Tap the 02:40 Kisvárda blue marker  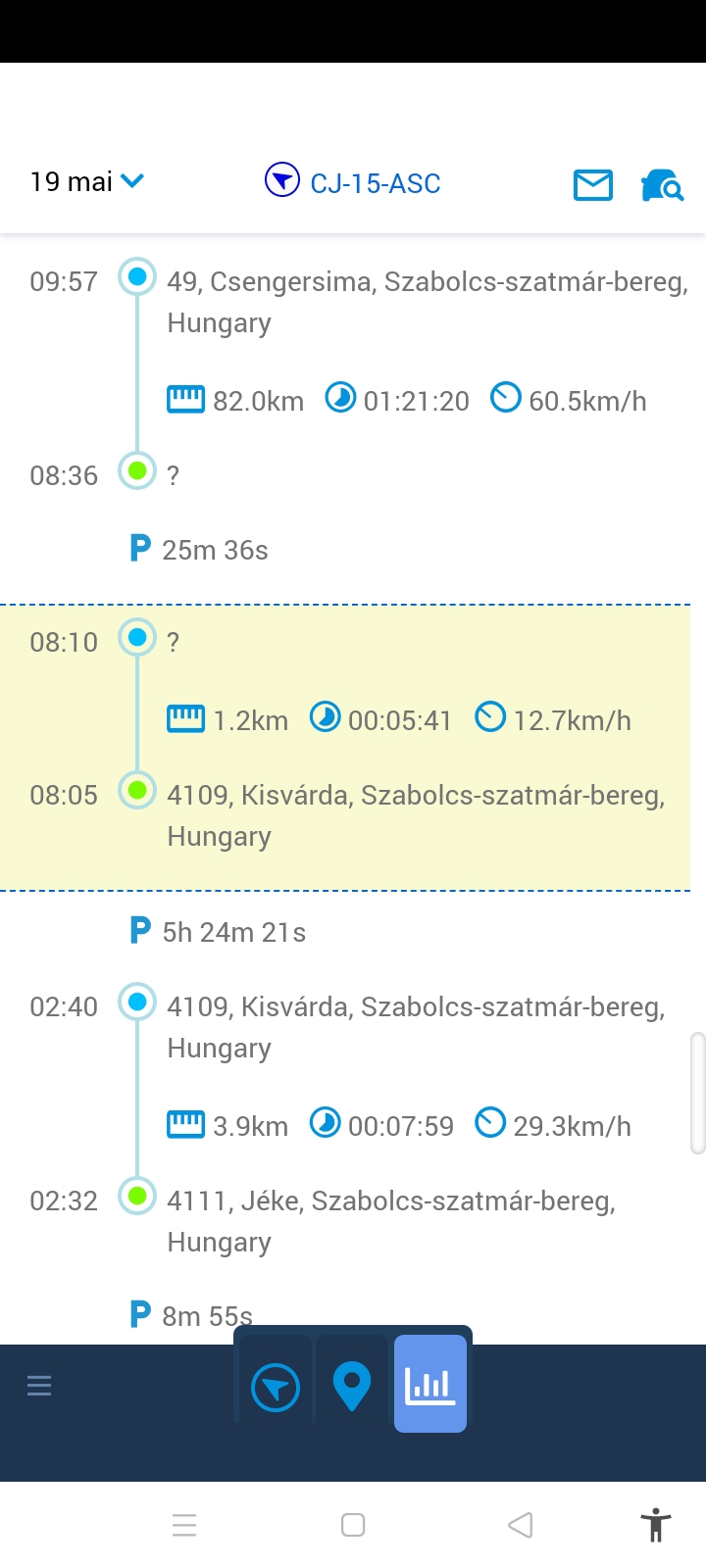[137, 1003]
